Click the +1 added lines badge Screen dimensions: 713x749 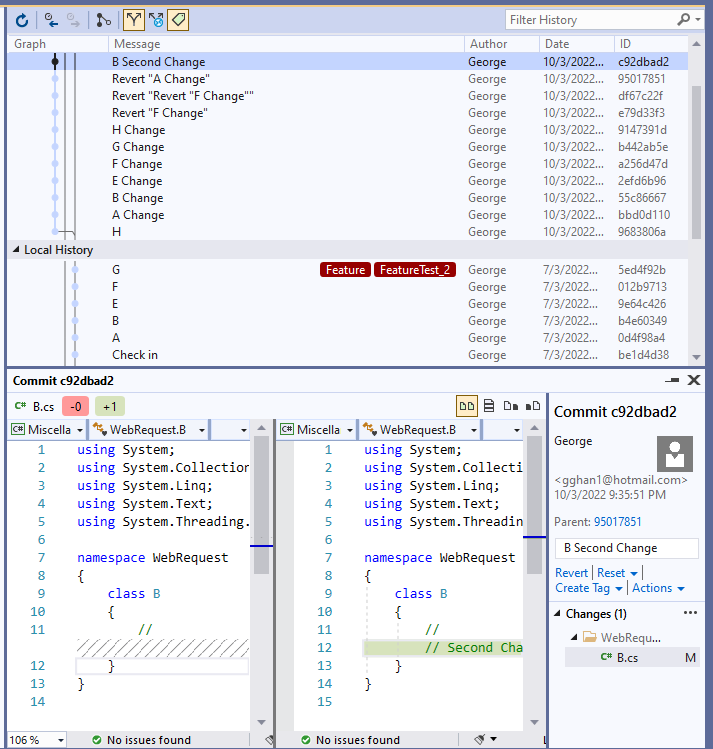(110, 407)
